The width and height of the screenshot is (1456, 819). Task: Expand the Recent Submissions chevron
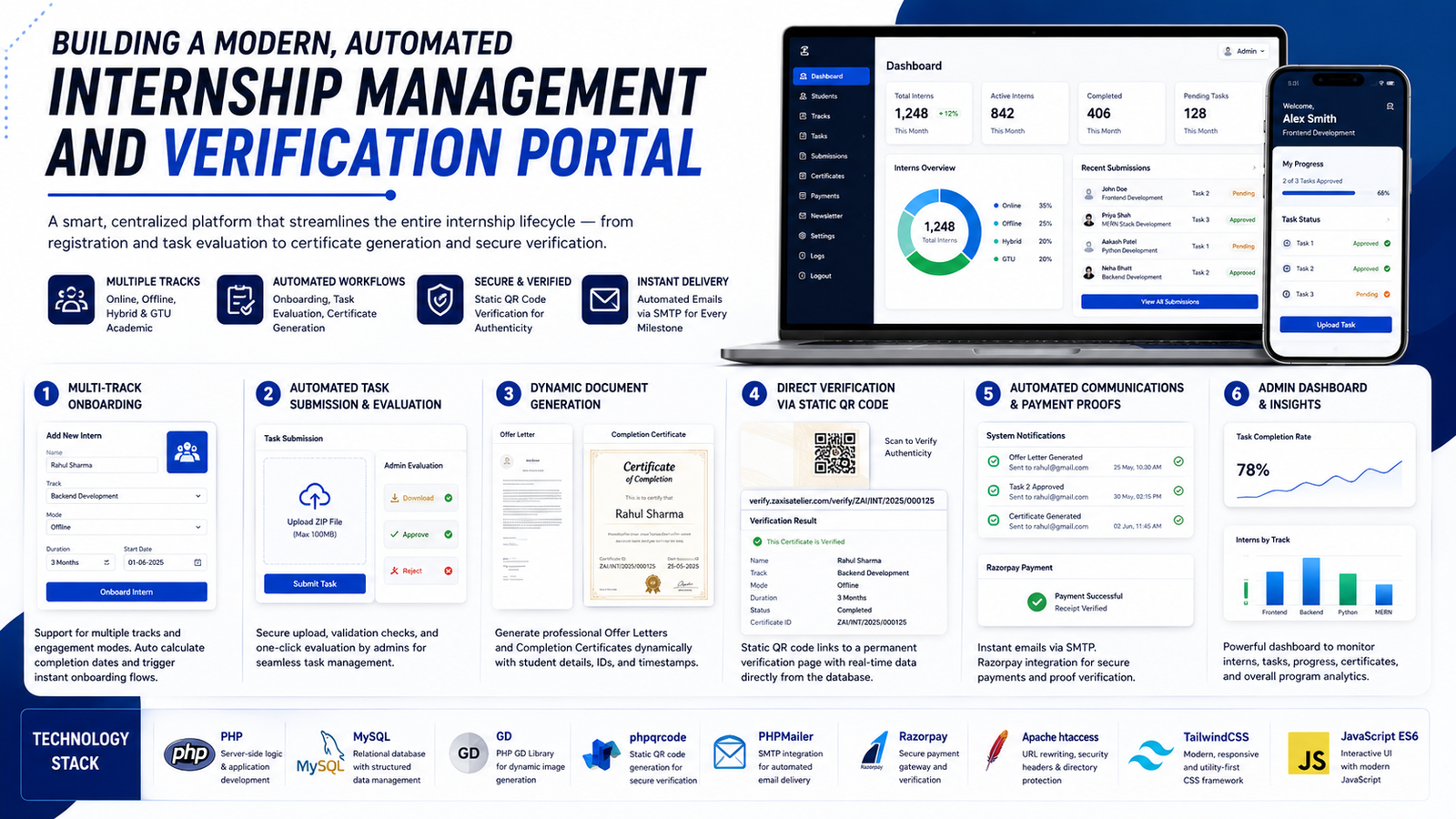point(1254,168)
